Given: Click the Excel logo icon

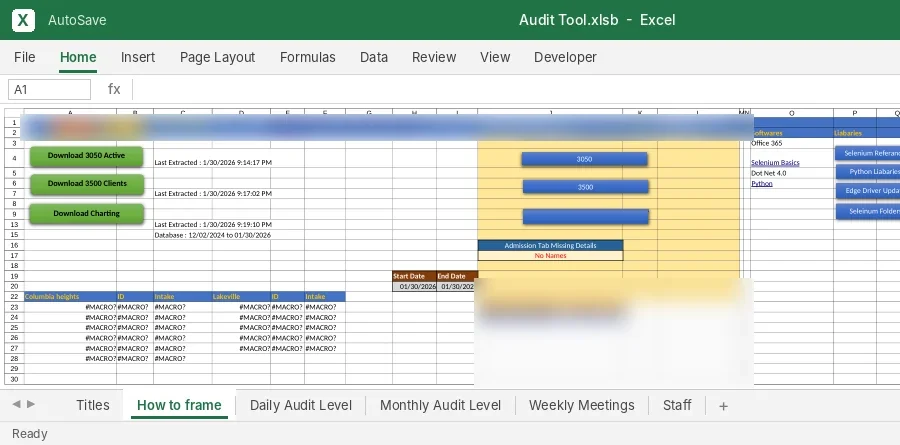Looking at the screenshot, I should [x=23, y=20].
